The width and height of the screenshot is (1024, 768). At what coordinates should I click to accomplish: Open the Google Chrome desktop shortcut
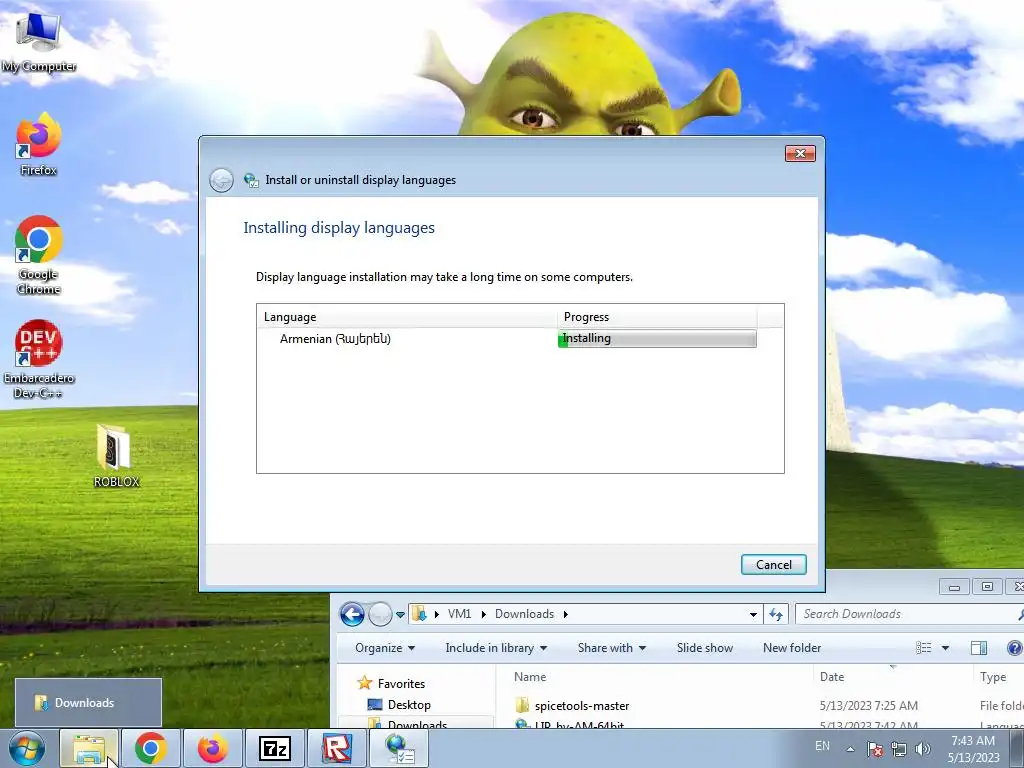coord(39,255)
